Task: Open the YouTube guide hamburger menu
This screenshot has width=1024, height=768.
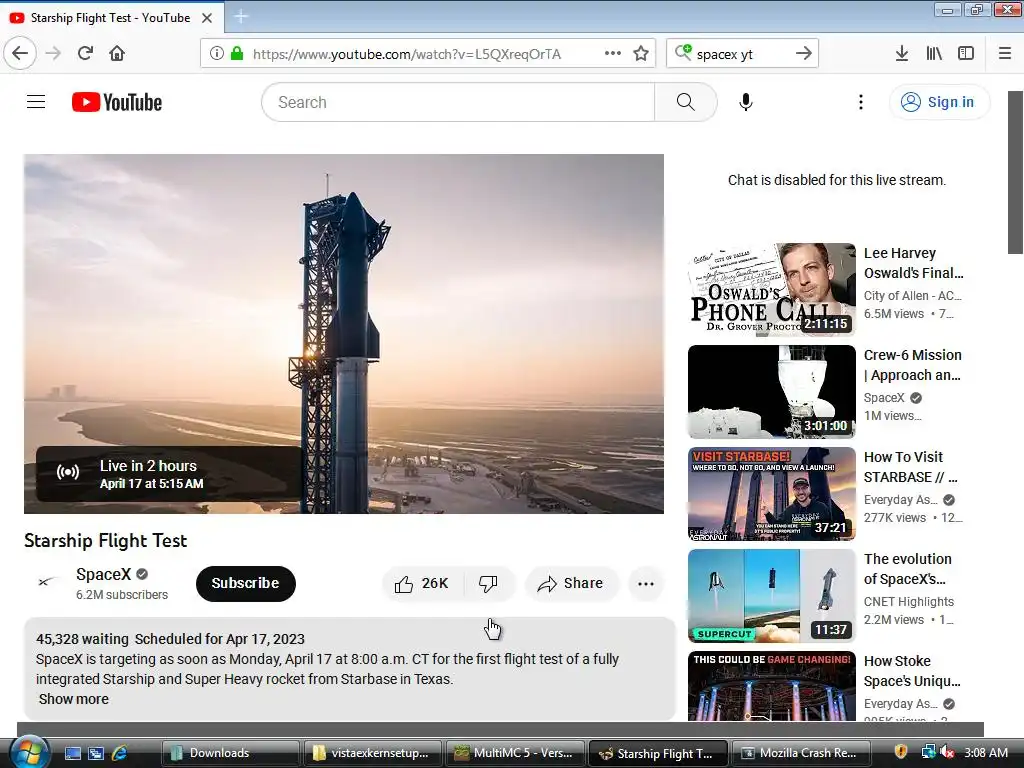Action: [x=36, y=102]
